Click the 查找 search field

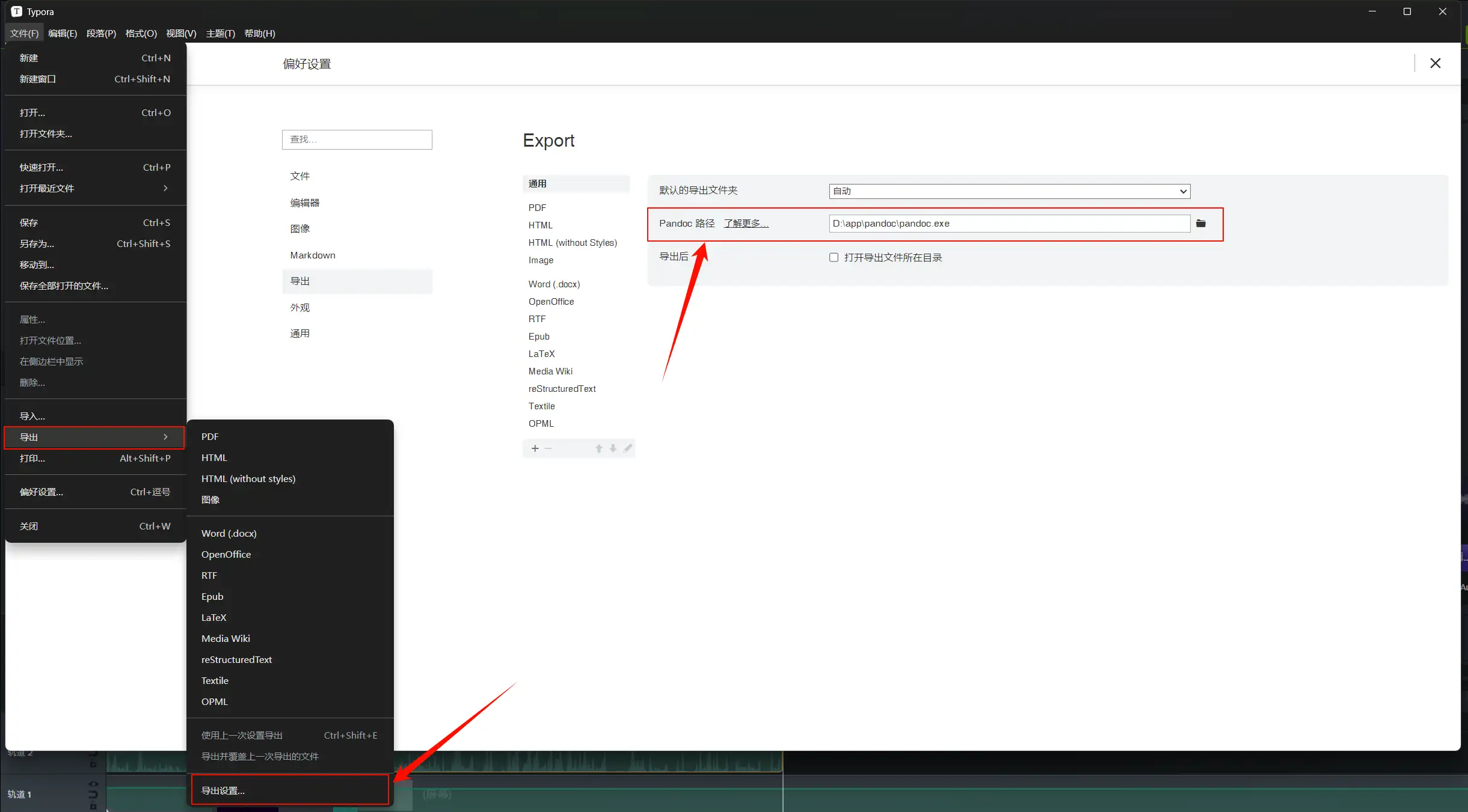[x=357, y=139]
